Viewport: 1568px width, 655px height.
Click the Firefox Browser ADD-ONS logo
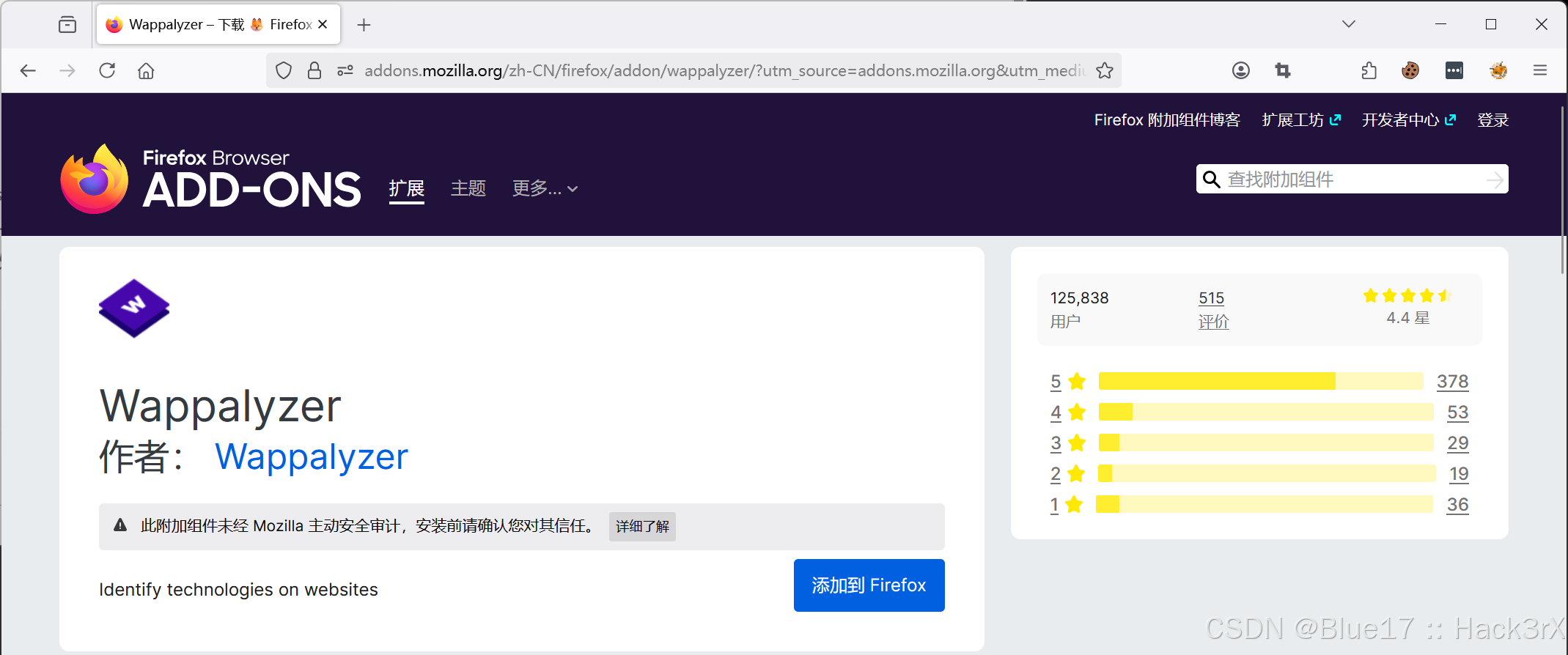pyautogui.click(x=211, y=179)
